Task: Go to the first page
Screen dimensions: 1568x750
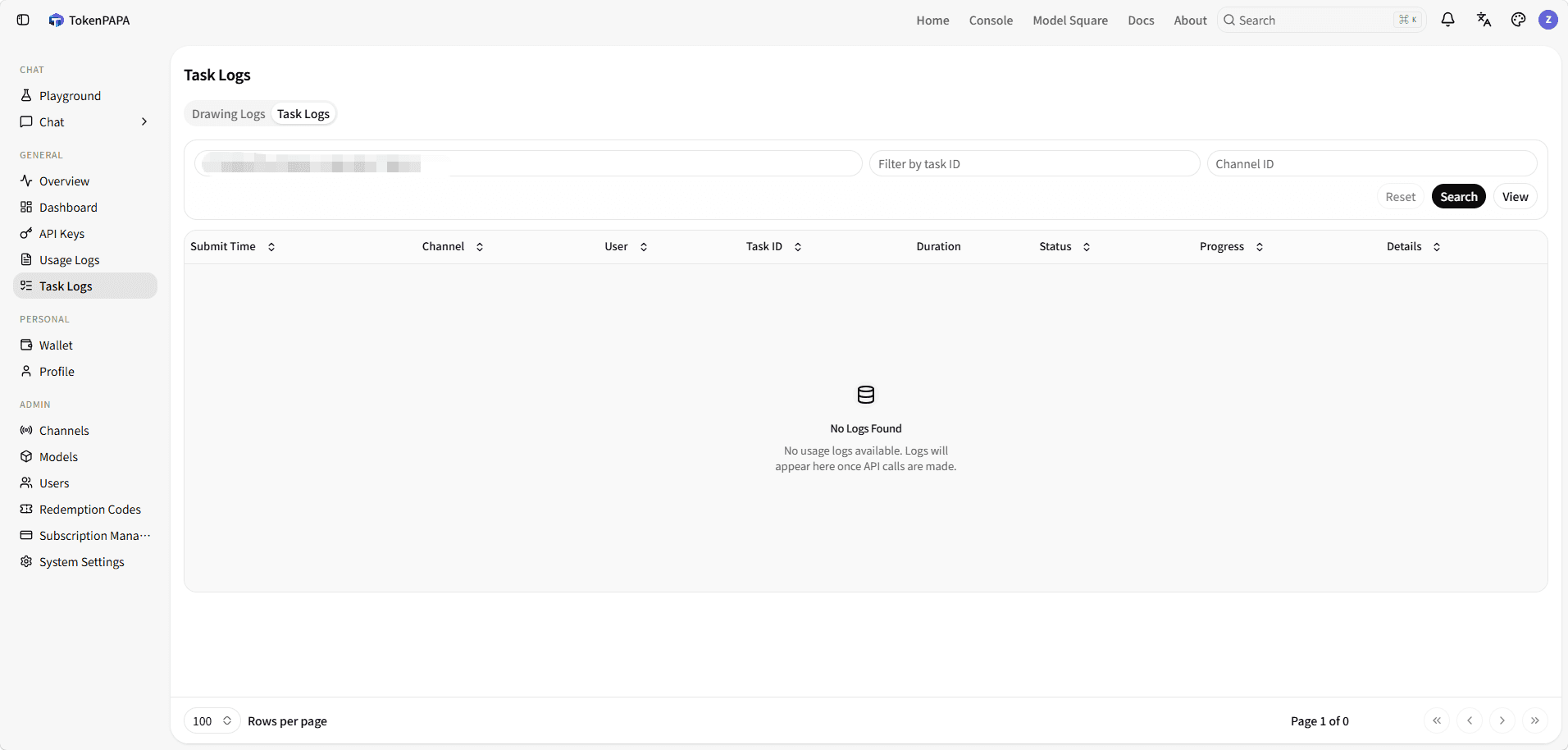Action: (1437, 720)
